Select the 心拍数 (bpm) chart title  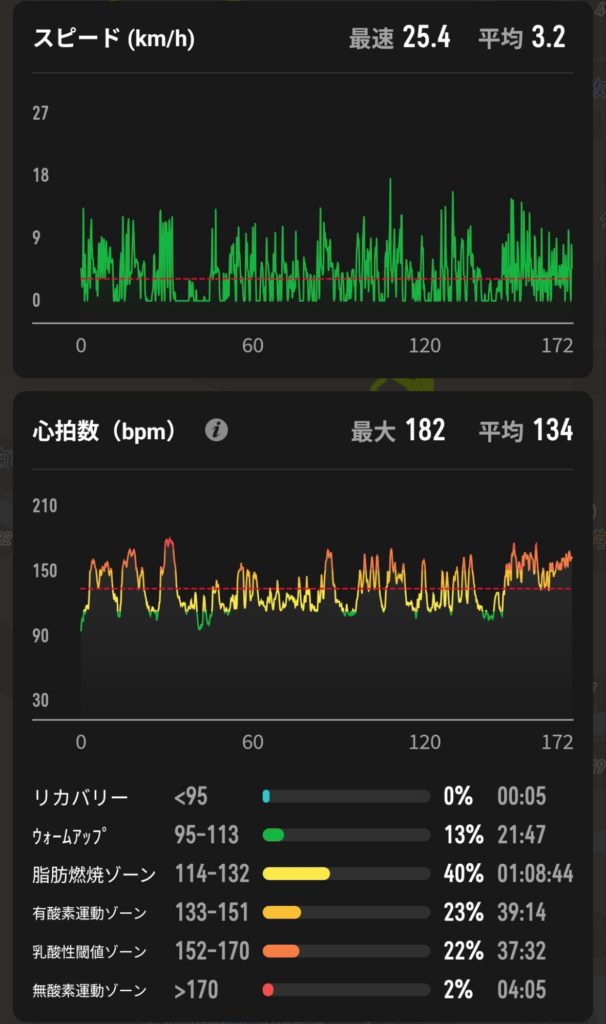coord(105,431)
